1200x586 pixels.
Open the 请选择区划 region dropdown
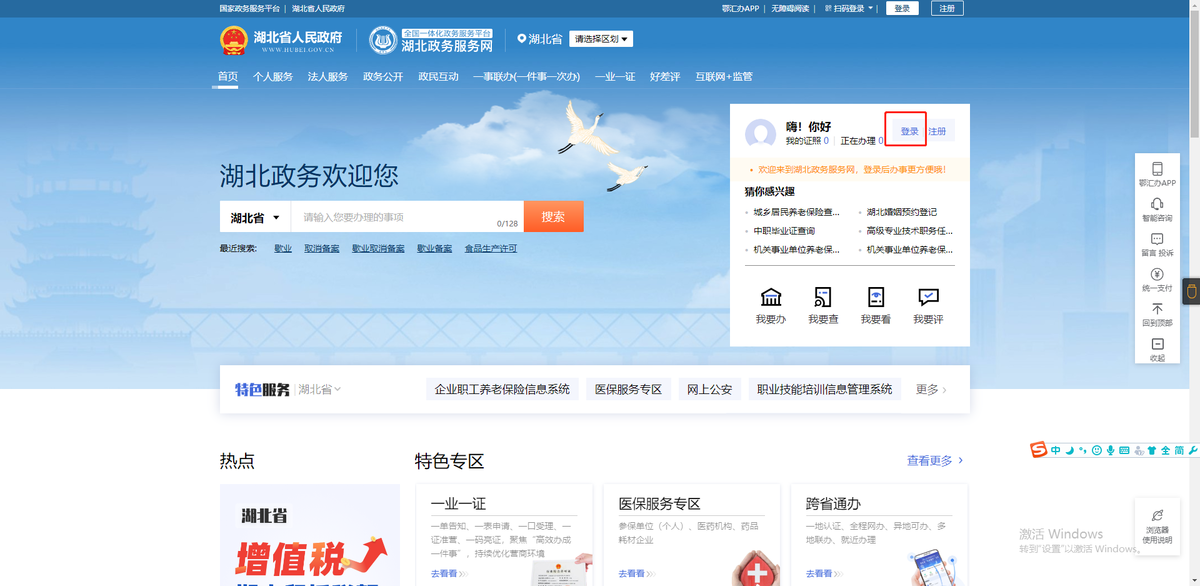pyautogui.click(x=601, y=39)
